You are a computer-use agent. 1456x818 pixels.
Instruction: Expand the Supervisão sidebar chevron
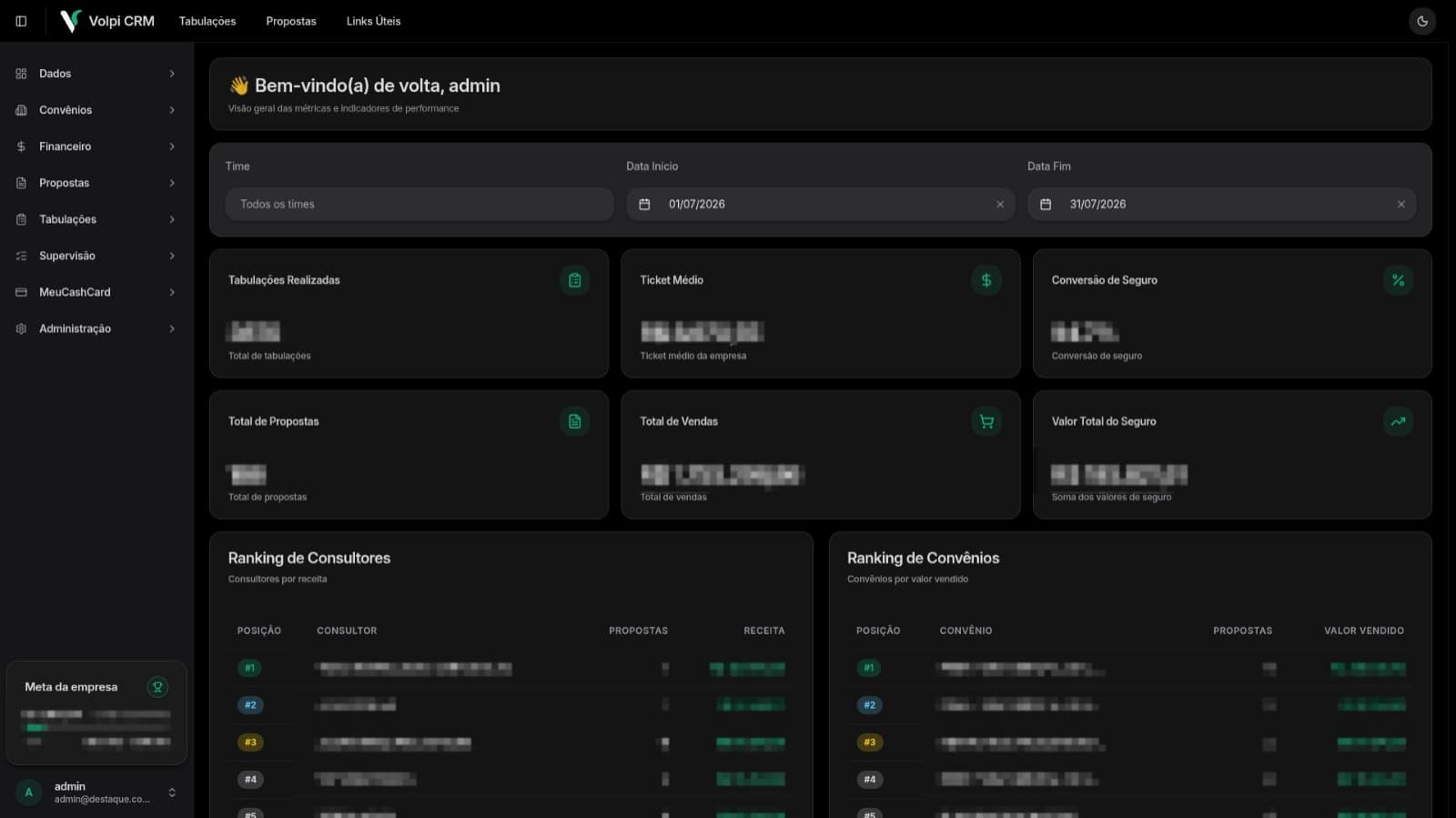click(x=172, y=256)
